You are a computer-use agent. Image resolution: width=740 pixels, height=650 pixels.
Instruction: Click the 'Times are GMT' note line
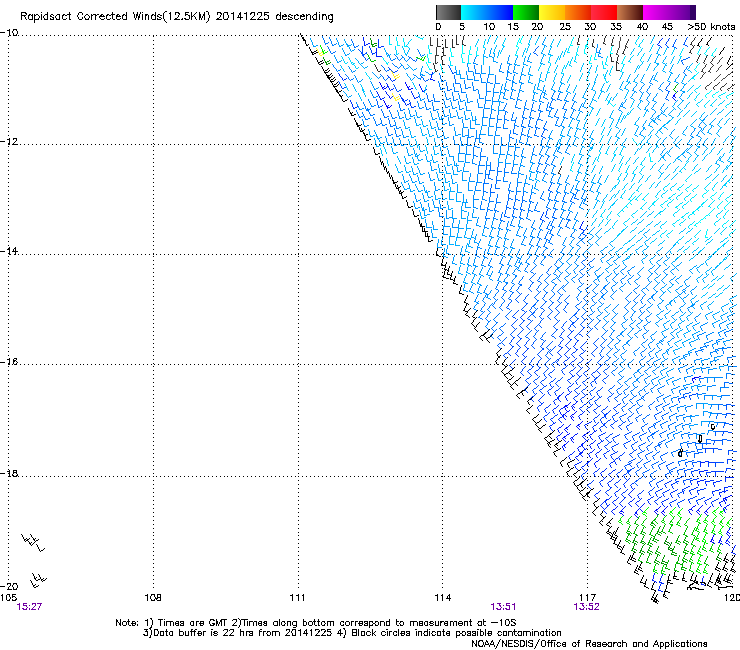click(x=316, y=623)
